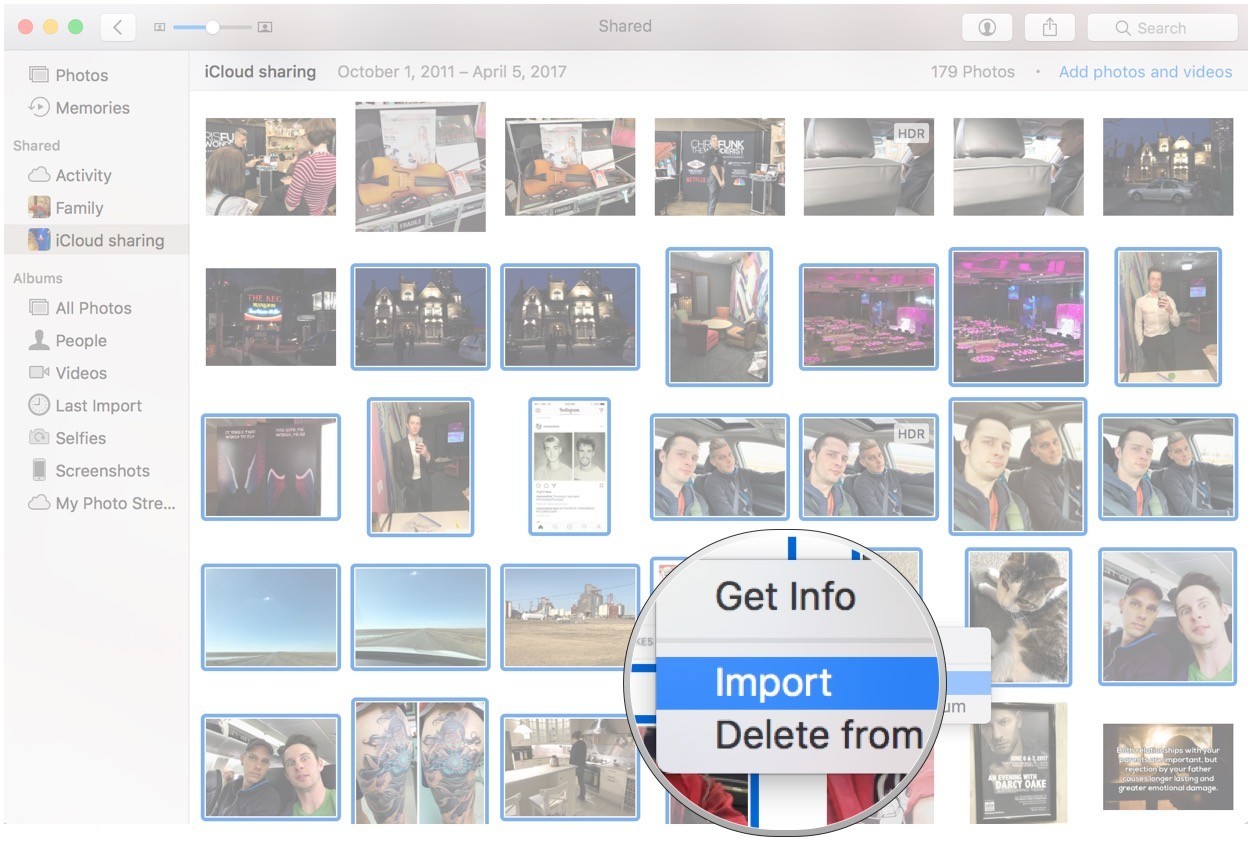Screen dimensions: 1252x844
Task: Focus the Search field
Action: 1162,28
